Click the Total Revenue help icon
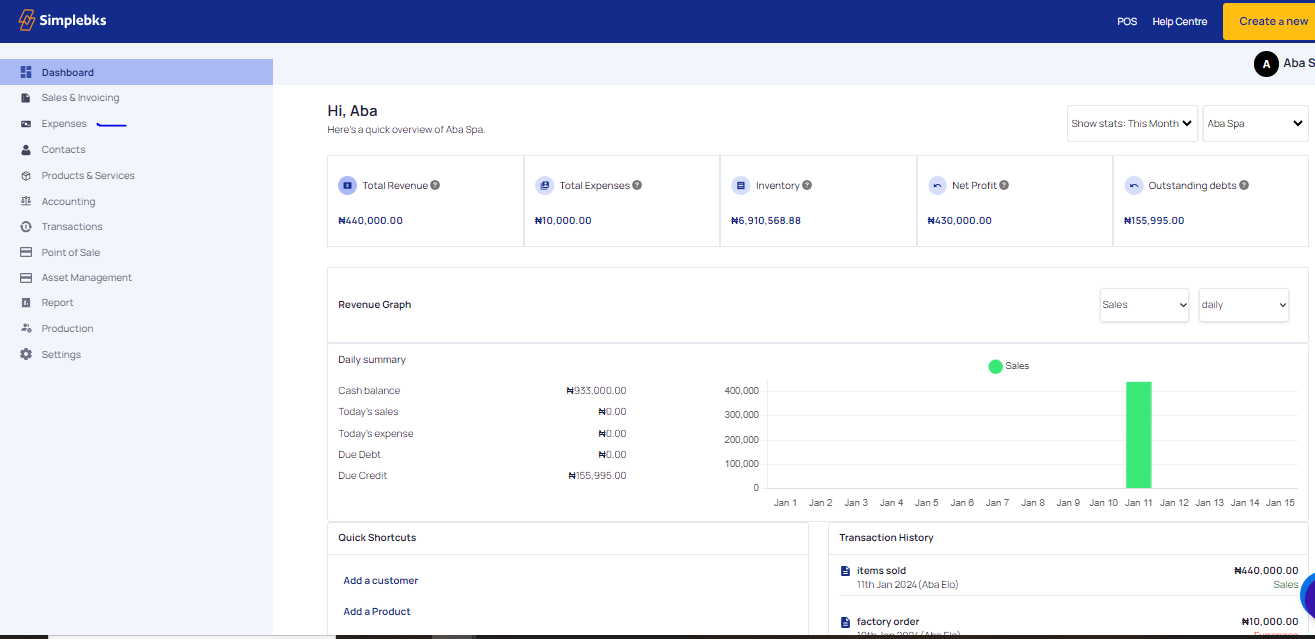This screenshot has width=1315, height=639. coord(435,185)
